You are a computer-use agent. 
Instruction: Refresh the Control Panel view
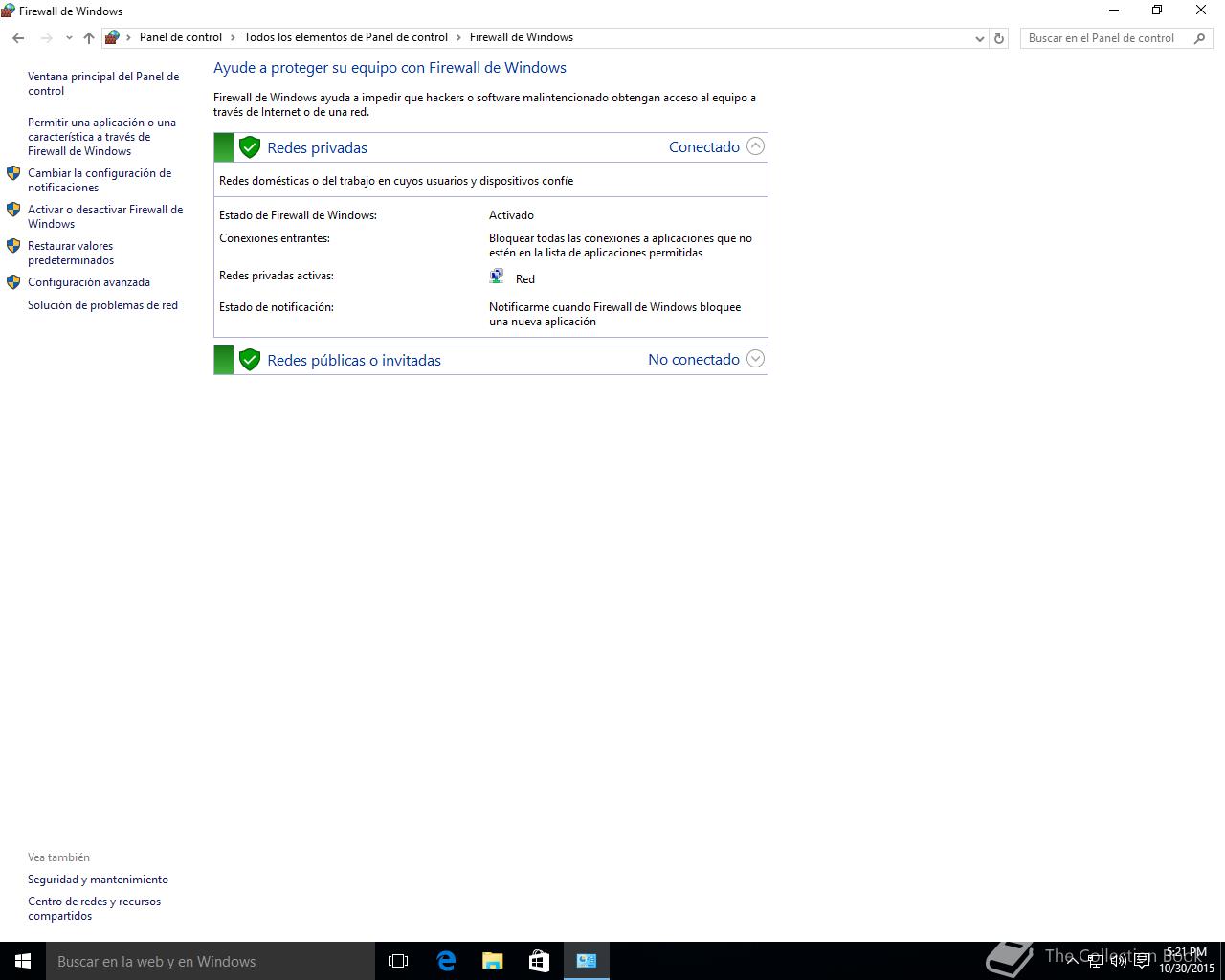(999, 38)
